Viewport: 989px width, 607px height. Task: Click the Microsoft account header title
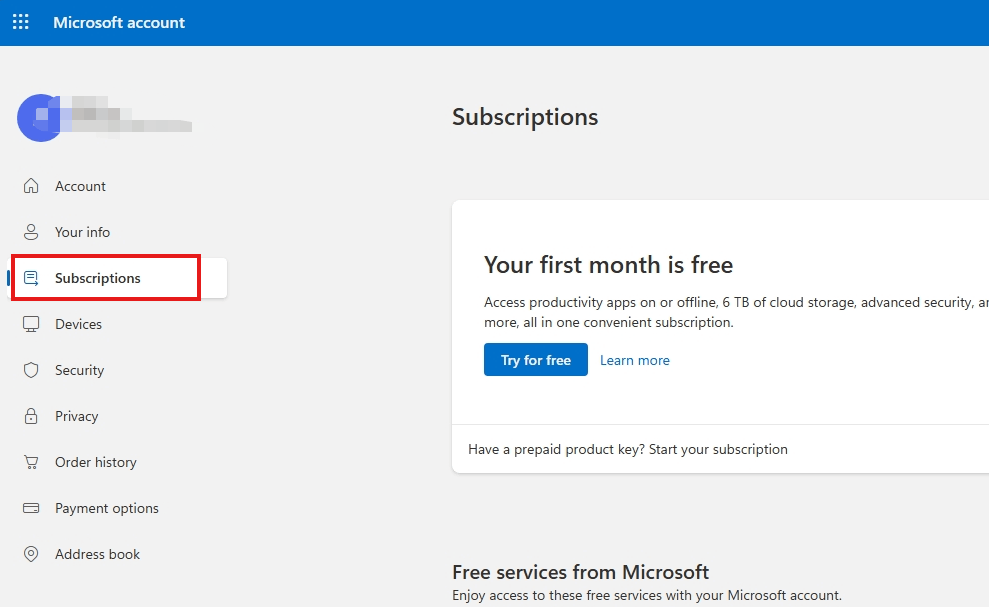coord(119,23)
